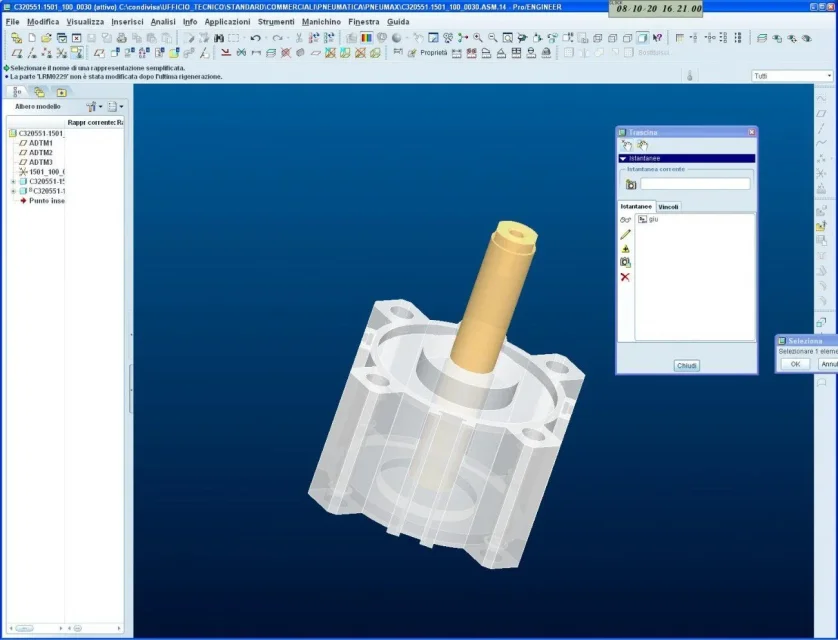Open a file with the folder icon
Screen dimensions: 838x640
pyautogui.click(x=46, y=38)
